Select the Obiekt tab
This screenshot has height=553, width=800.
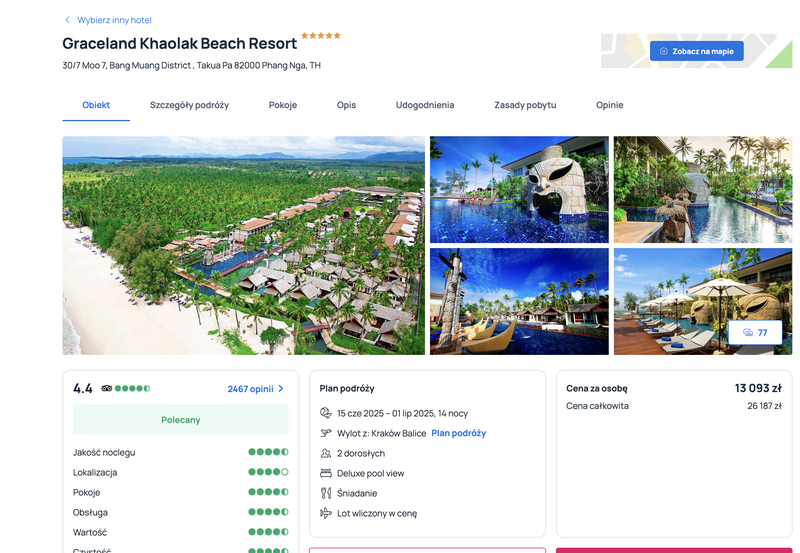pos(96,105)
